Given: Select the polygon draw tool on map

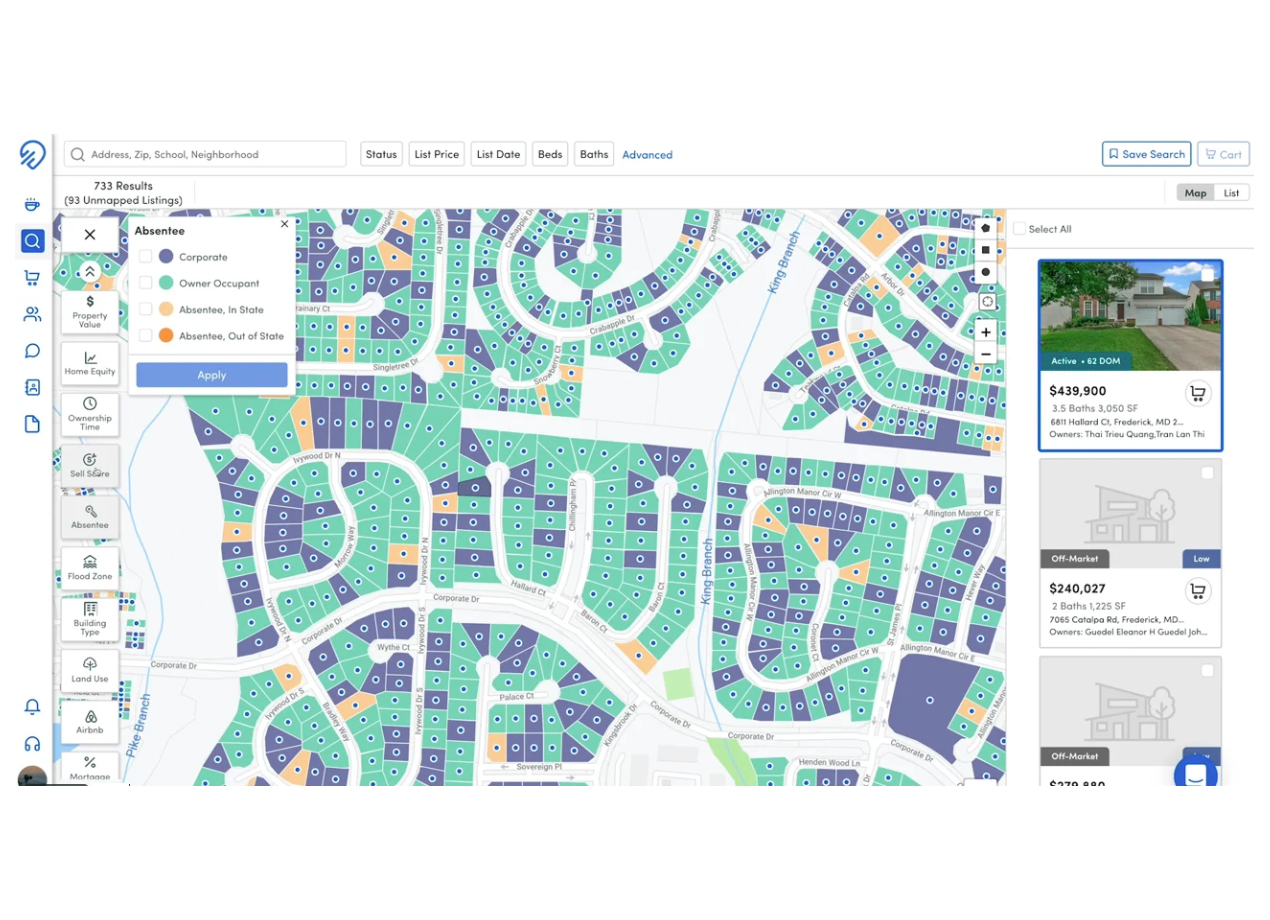Looking at the screenshot, I should 986,228.
